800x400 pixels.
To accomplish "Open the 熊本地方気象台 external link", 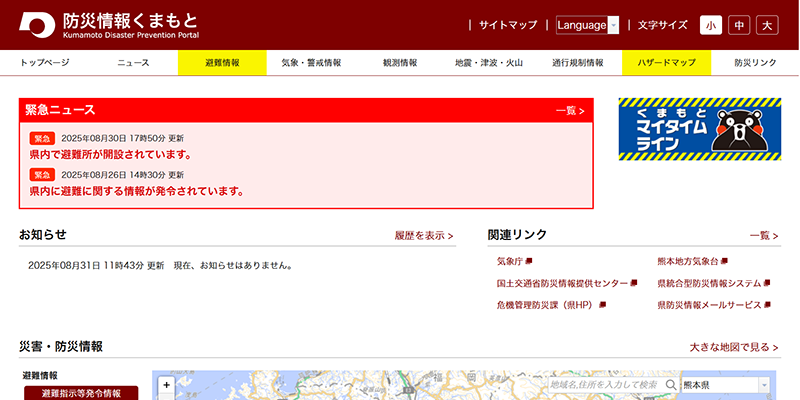I will click(x=692, y=261).
